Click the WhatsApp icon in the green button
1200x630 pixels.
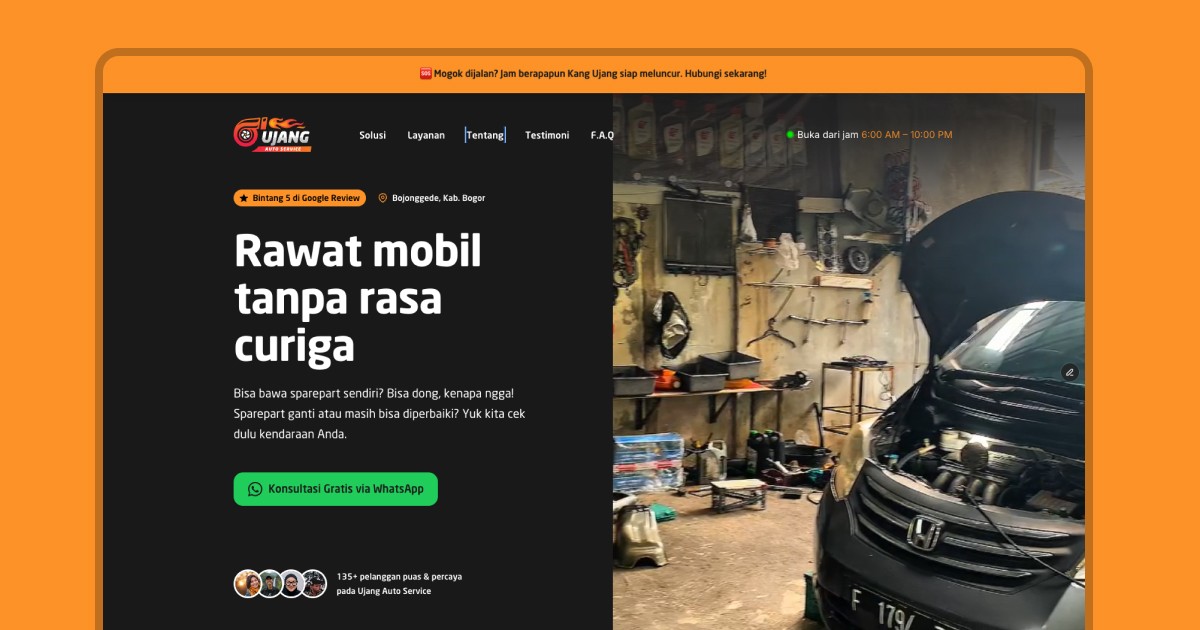click(255, 489)
